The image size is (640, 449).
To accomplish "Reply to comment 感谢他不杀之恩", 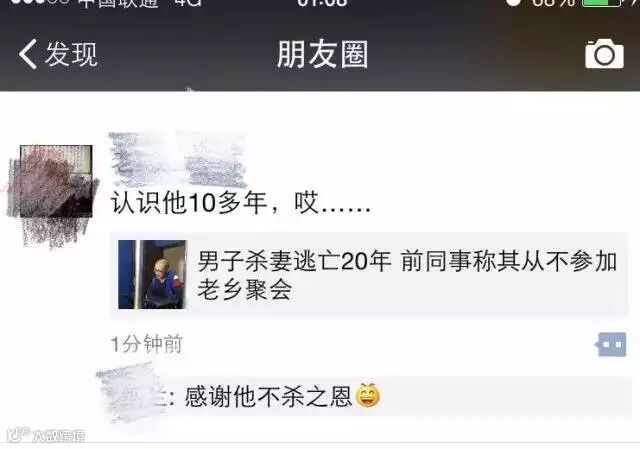I will [268, 396].
